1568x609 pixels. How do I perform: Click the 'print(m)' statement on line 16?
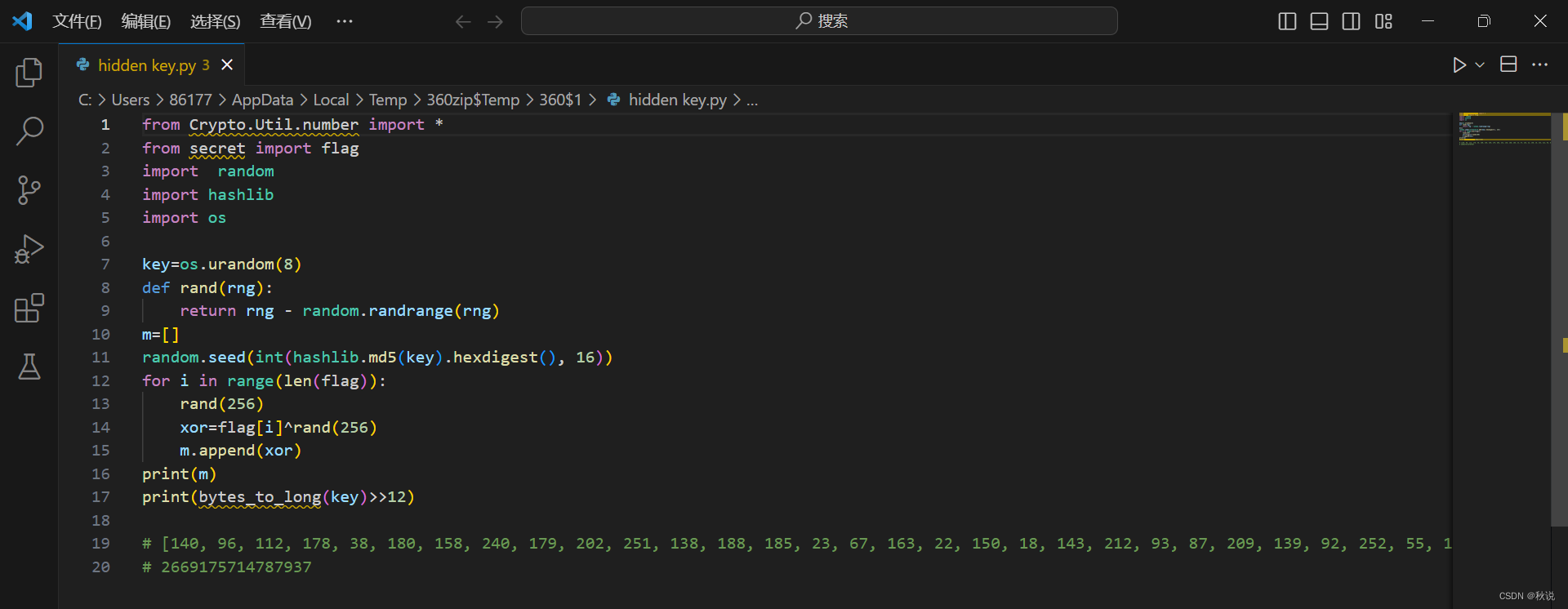(x=180, y=474)
